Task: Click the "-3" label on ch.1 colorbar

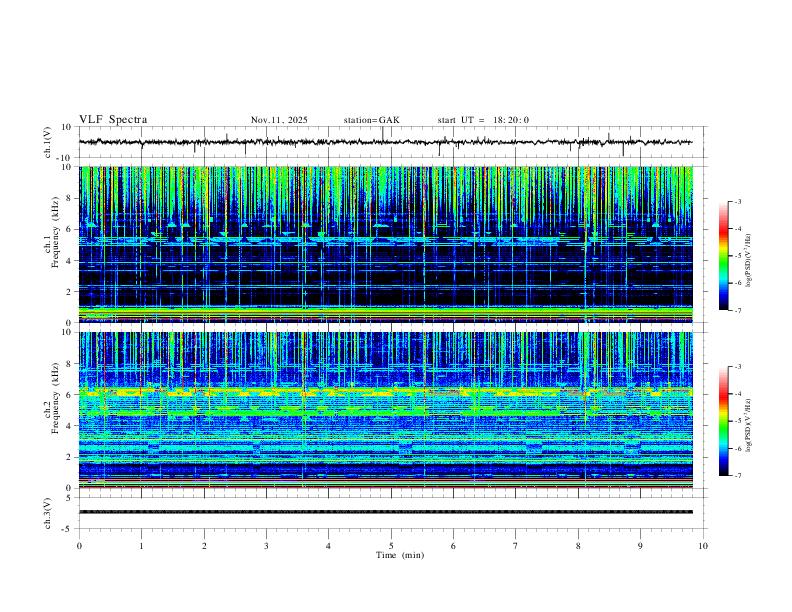Action: point(738,201)
